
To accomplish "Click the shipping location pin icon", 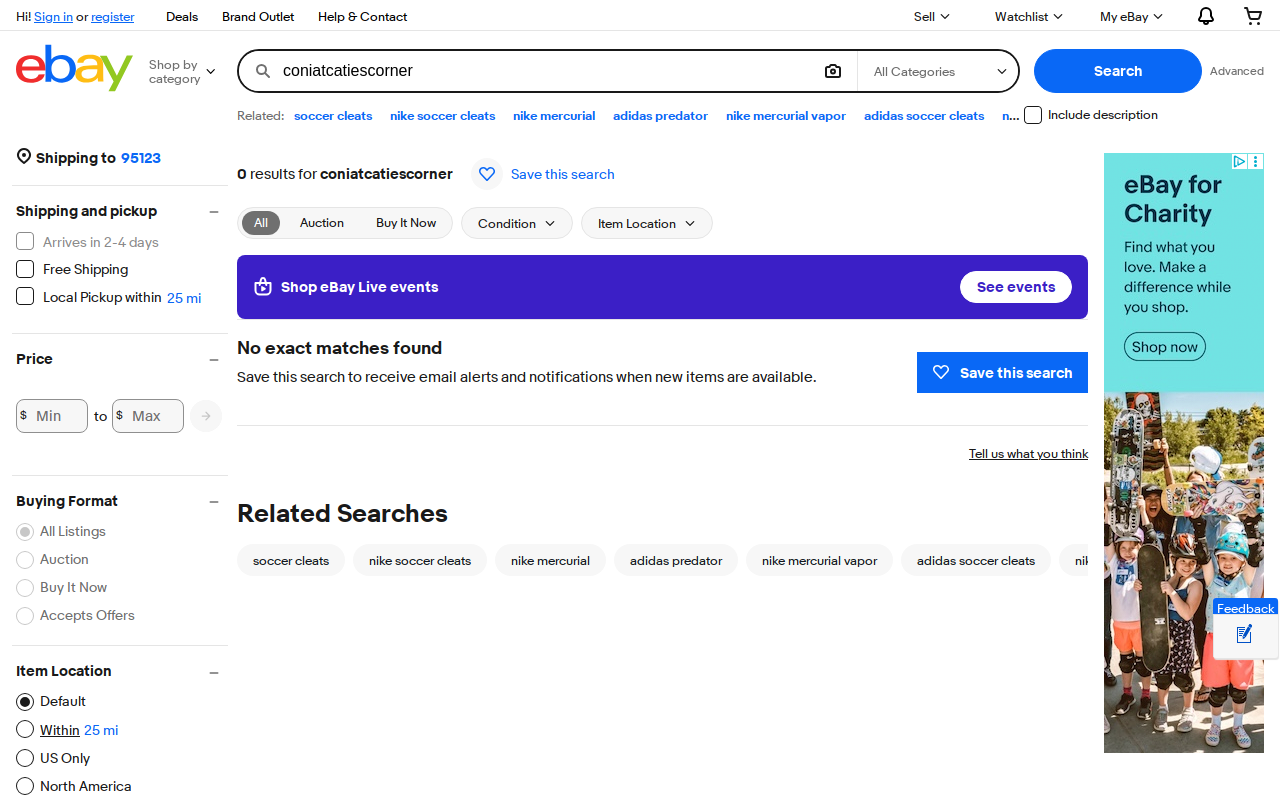I will [x=24, y=157].
